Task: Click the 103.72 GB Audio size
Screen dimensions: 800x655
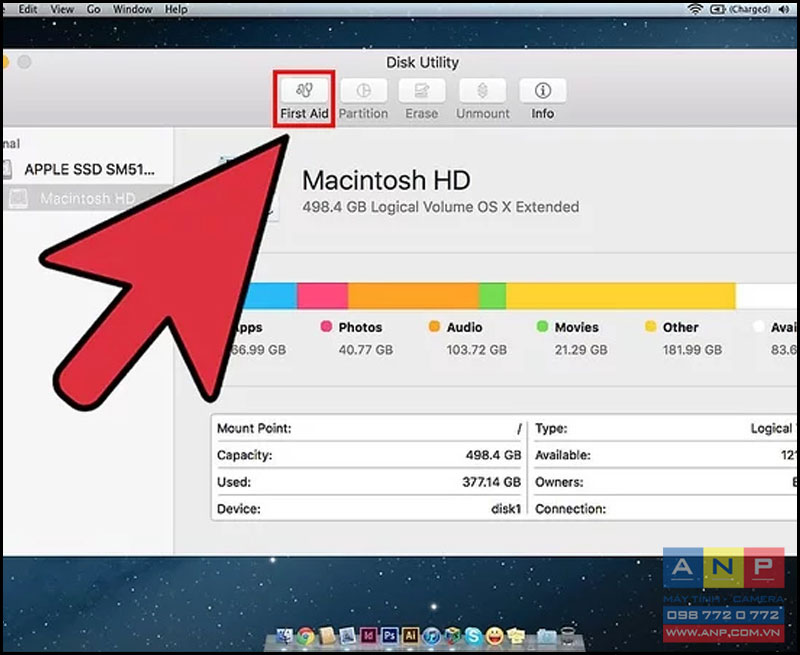Action: (x=477, y=350)
